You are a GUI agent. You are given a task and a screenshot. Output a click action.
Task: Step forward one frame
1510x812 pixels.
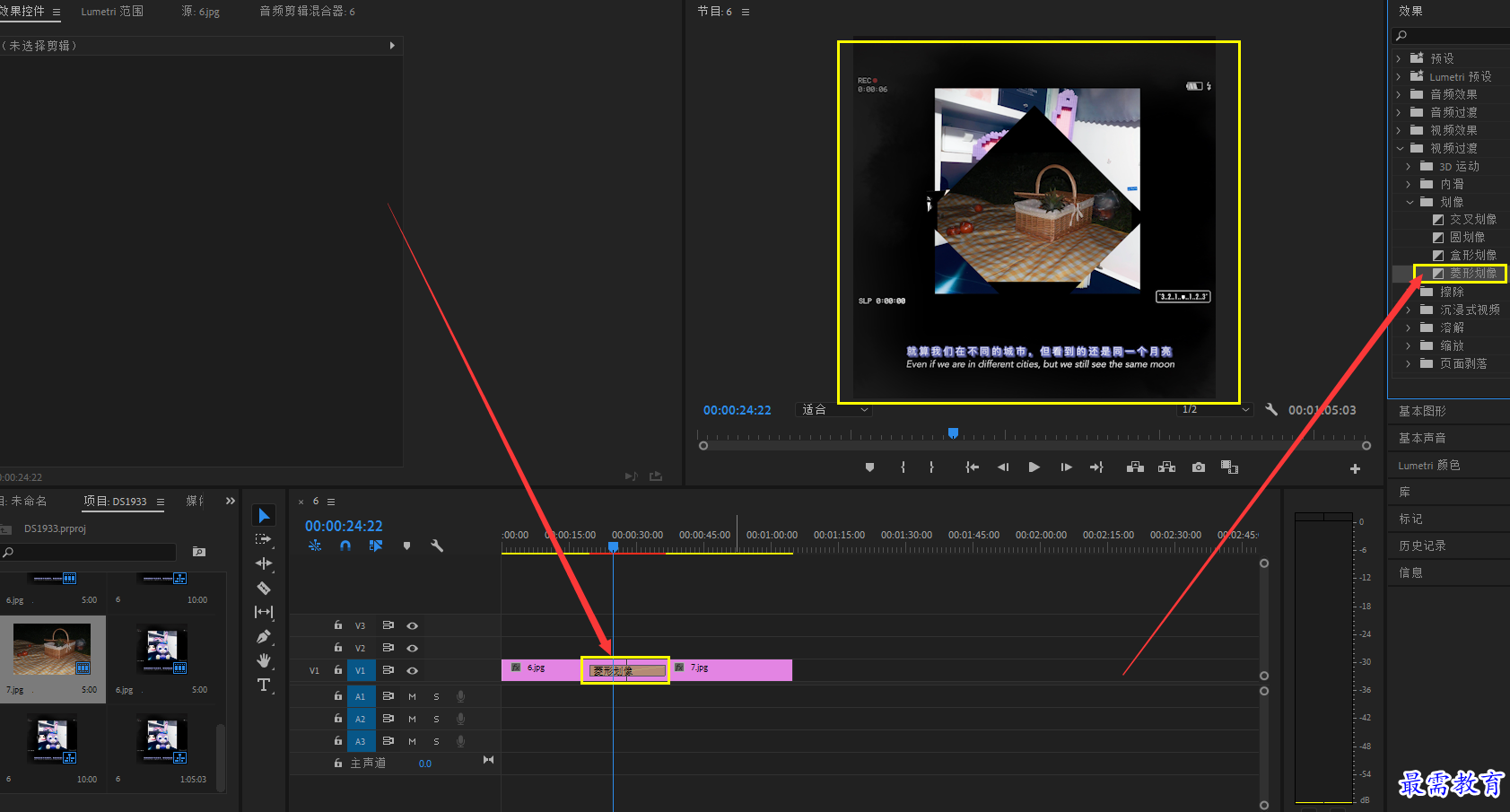[x=1066, y=467]
